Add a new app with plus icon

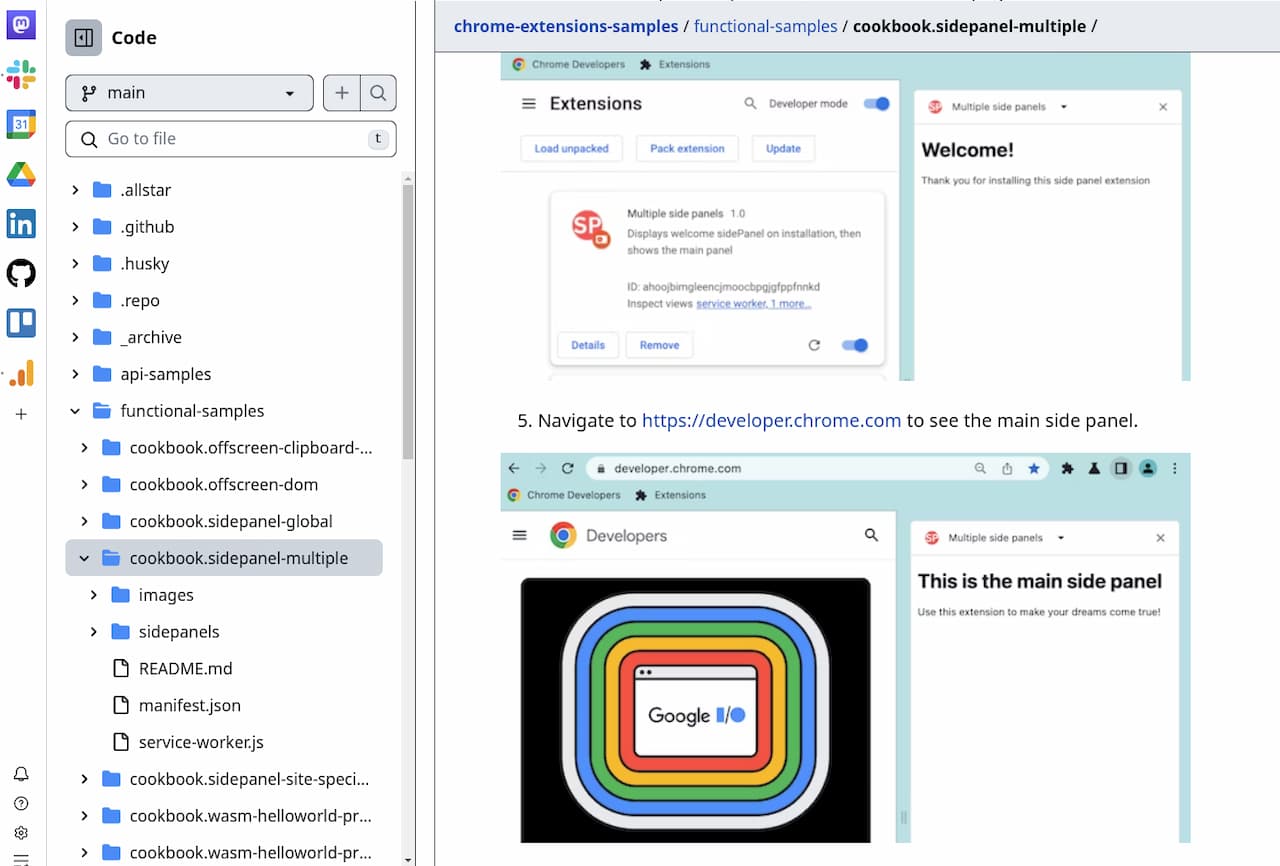[21, 414]
